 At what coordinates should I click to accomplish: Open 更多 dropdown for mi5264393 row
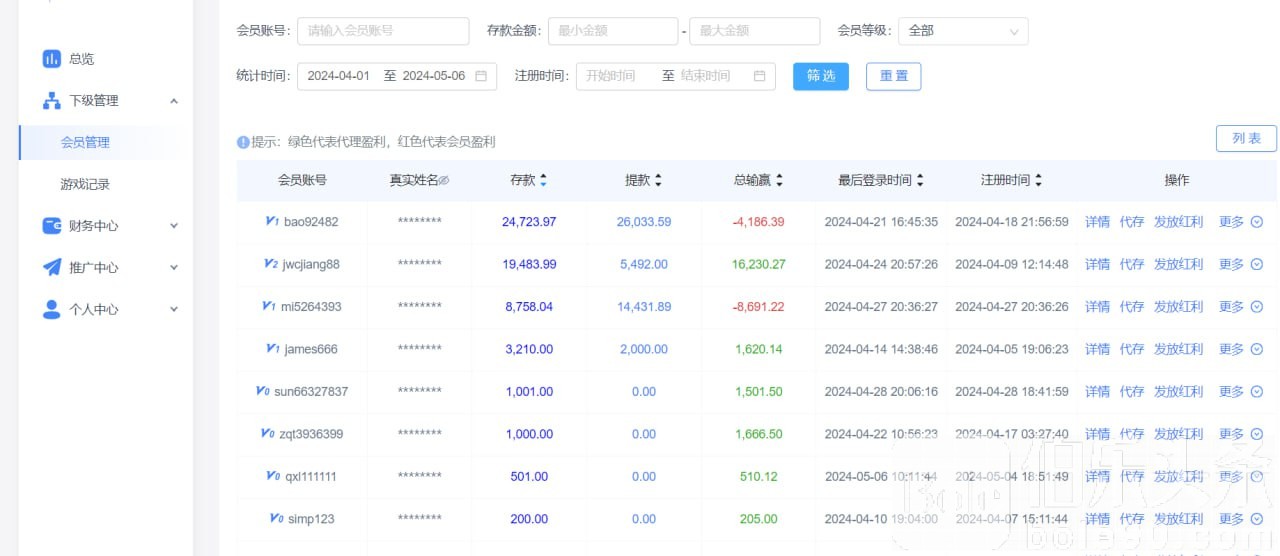pyautogui.click(x=1241, y=307)
